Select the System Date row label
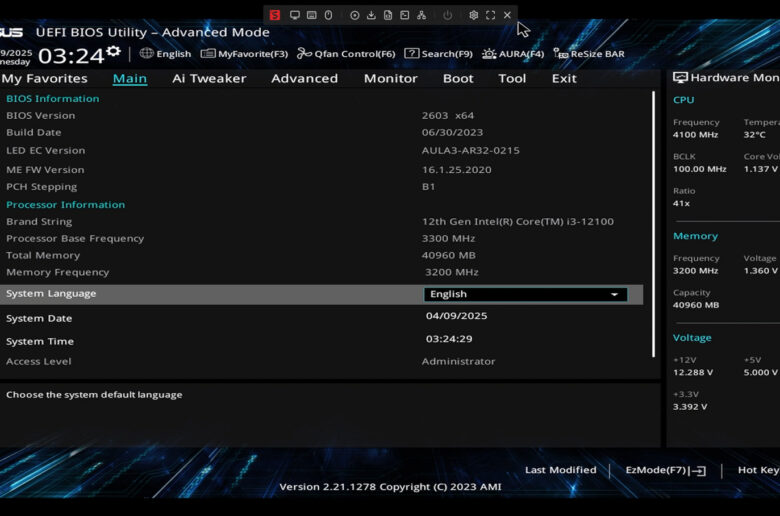Screen dimensions: 780x516 click(x=39, y=318)
